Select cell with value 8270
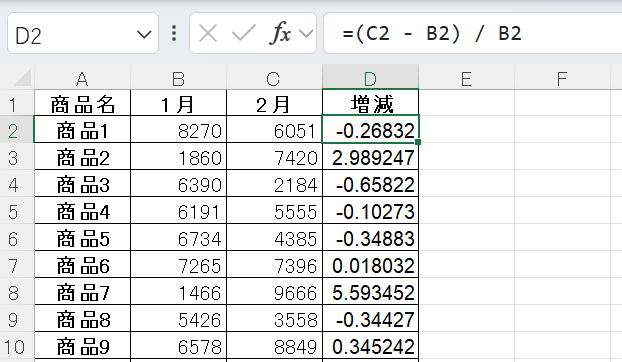This screenshot has width=622, height=362. (x=179, y=130)
